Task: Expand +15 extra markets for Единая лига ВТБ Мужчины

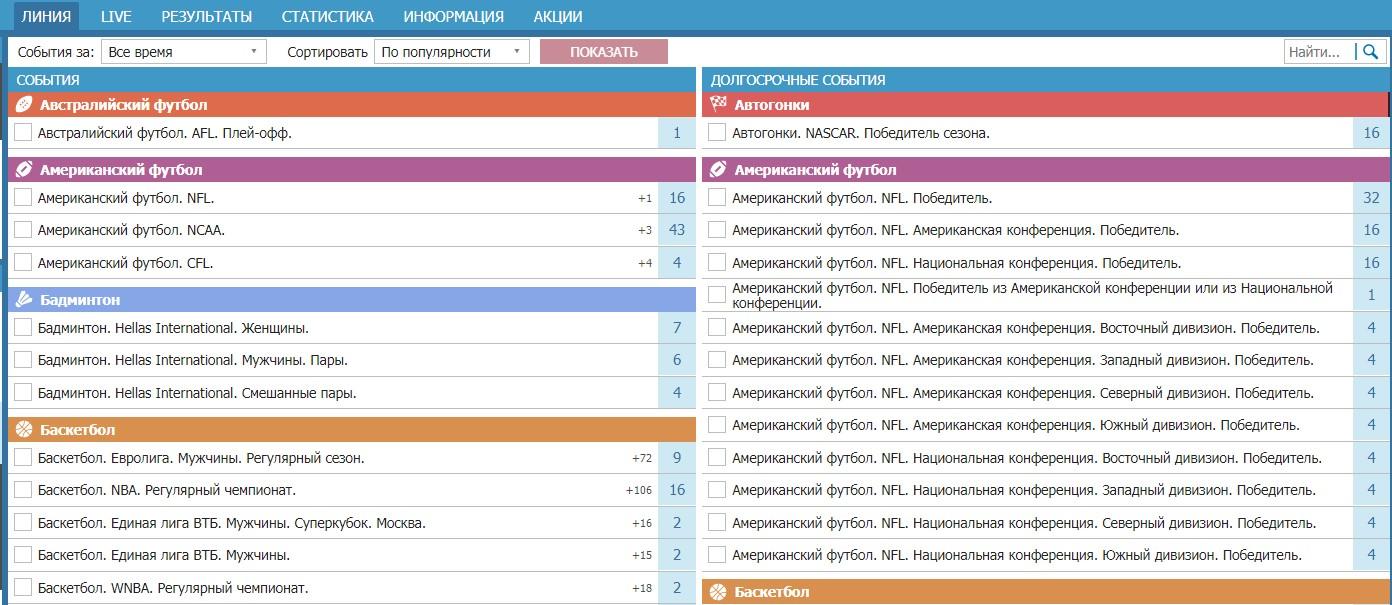Action: click(x=642, y=556)
